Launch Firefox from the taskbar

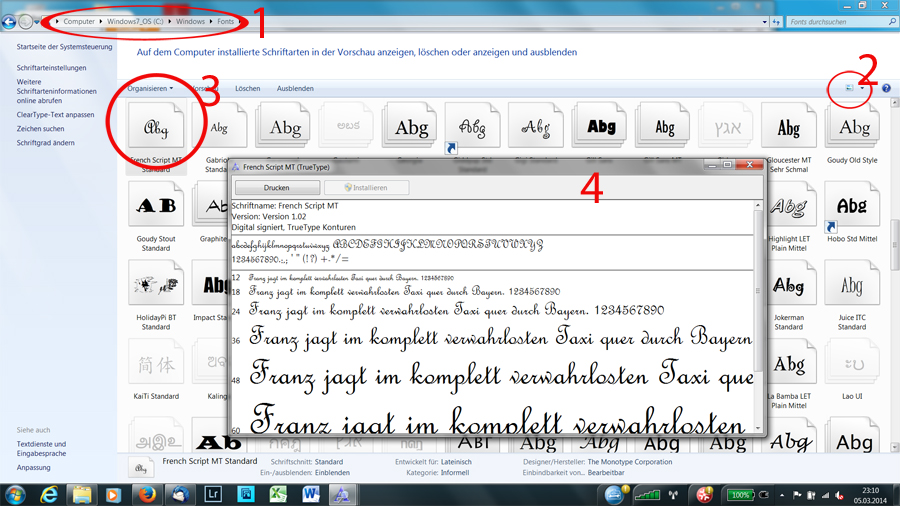pyautogui.click(x=147, y=494)
